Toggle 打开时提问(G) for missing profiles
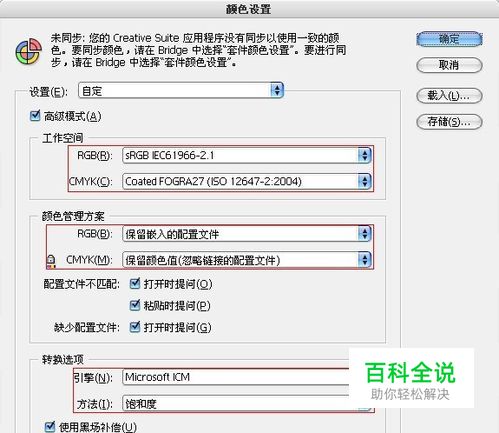 click(135, 327)
